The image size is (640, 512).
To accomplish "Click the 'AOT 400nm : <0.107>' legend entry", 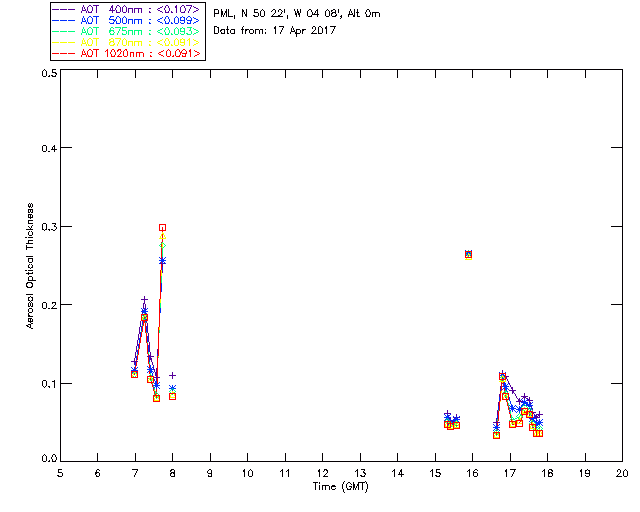I will pyautogui.click(x=127, y=9).
